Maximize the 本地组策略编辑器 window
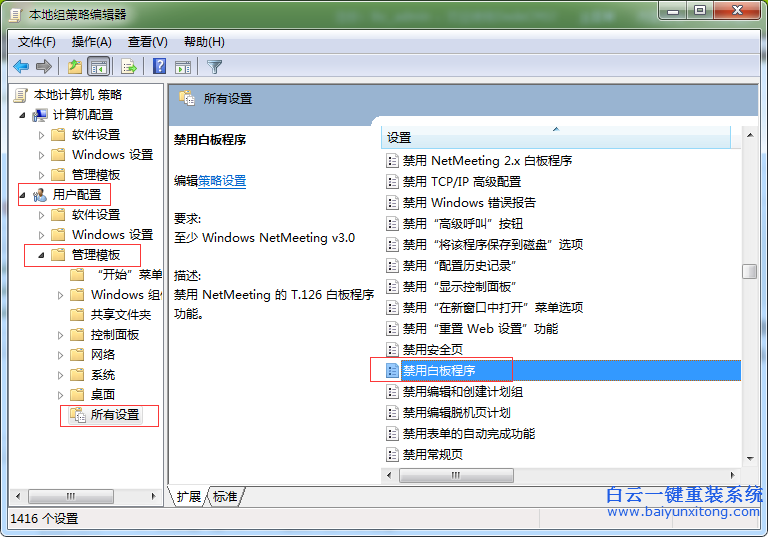768x537 pixels. coord(700,11)
